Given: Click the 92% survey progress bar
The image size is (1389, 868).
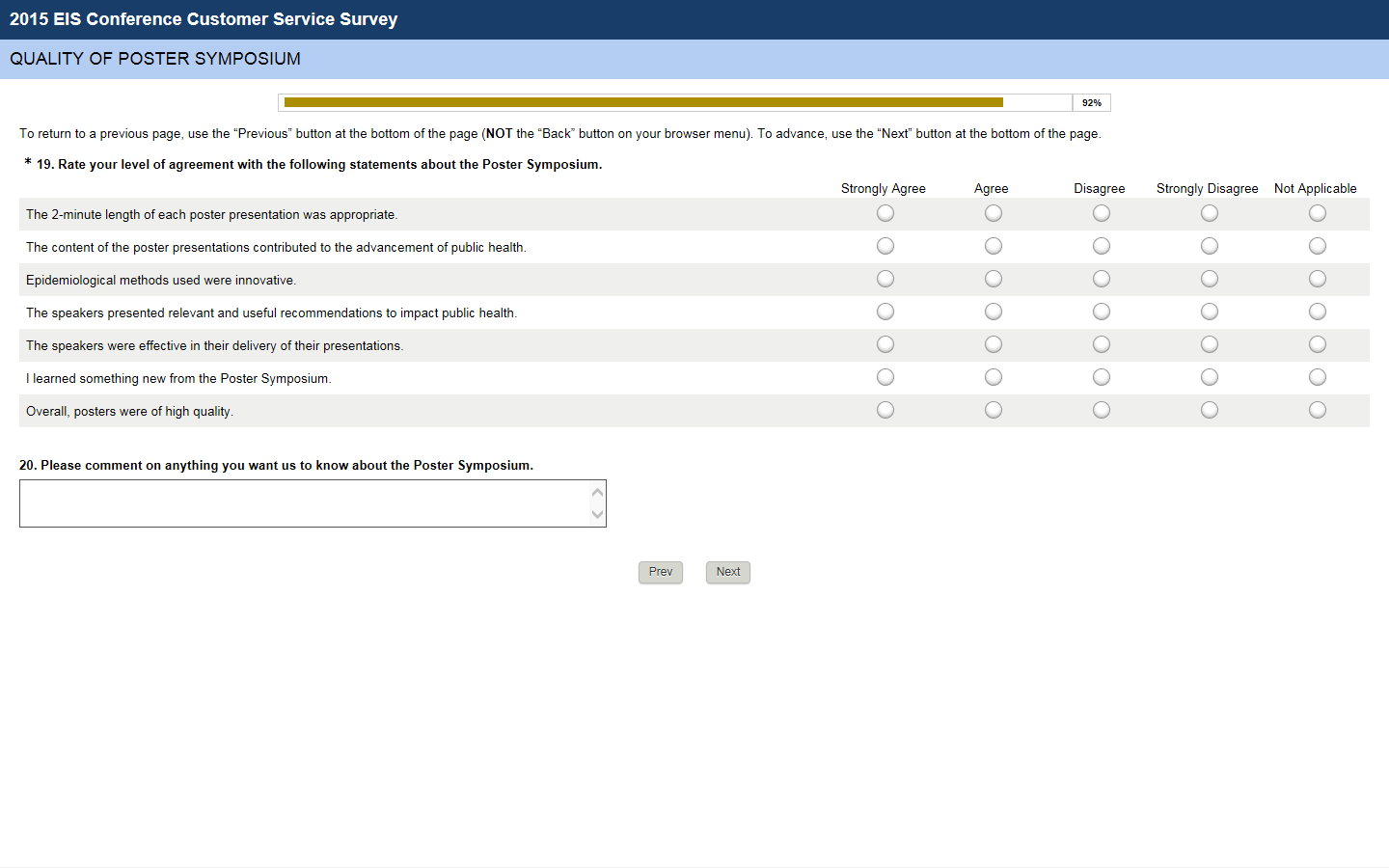Looking at the screenshot, I should point(675,102).
